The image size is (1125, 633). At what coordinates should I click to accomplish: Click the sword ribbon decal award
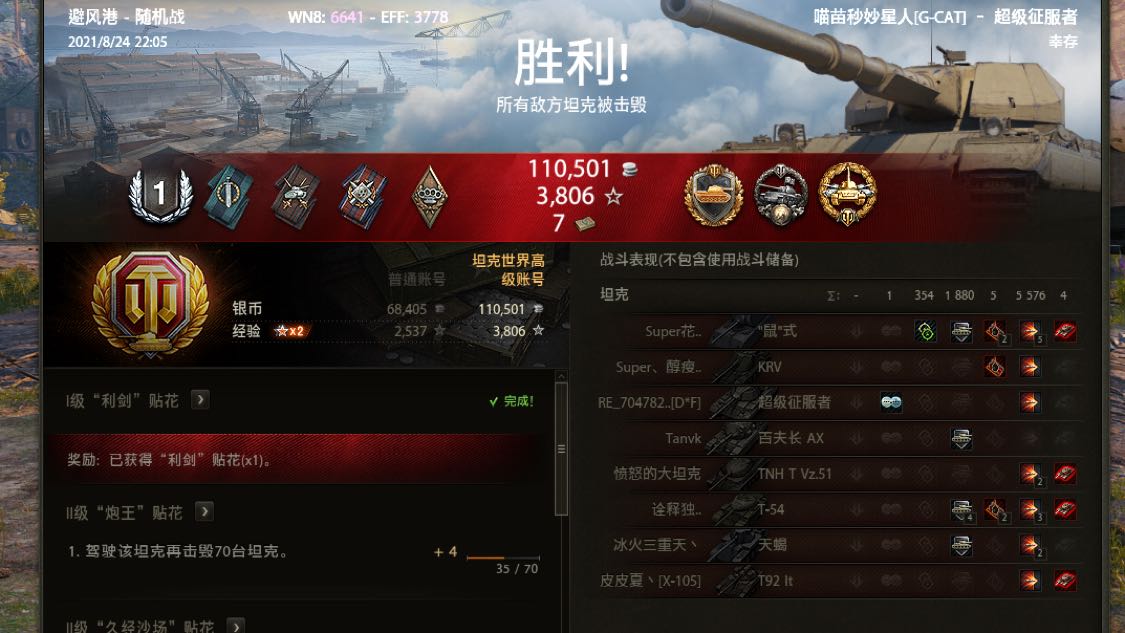tap(229, 197)
